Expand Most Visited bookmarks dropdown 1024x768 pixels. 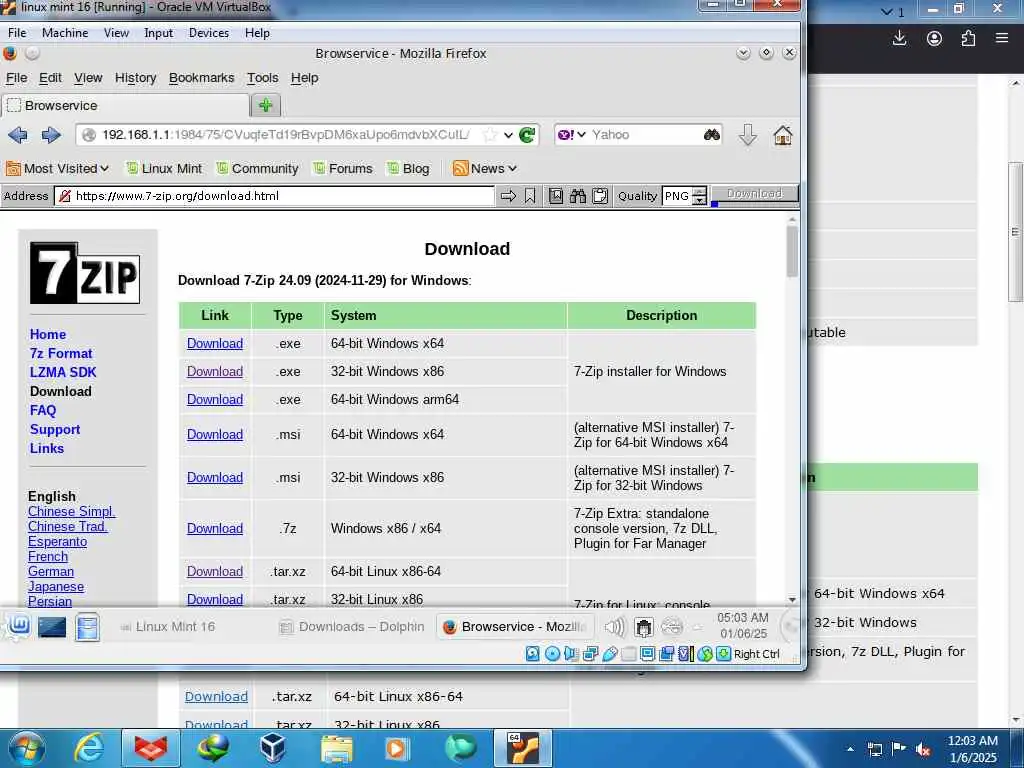[x=57, y=168]
